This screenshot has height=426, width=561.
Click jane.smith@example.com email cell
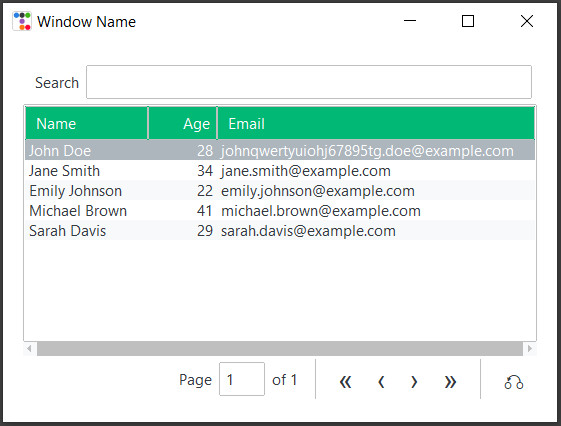coord(376,171)
